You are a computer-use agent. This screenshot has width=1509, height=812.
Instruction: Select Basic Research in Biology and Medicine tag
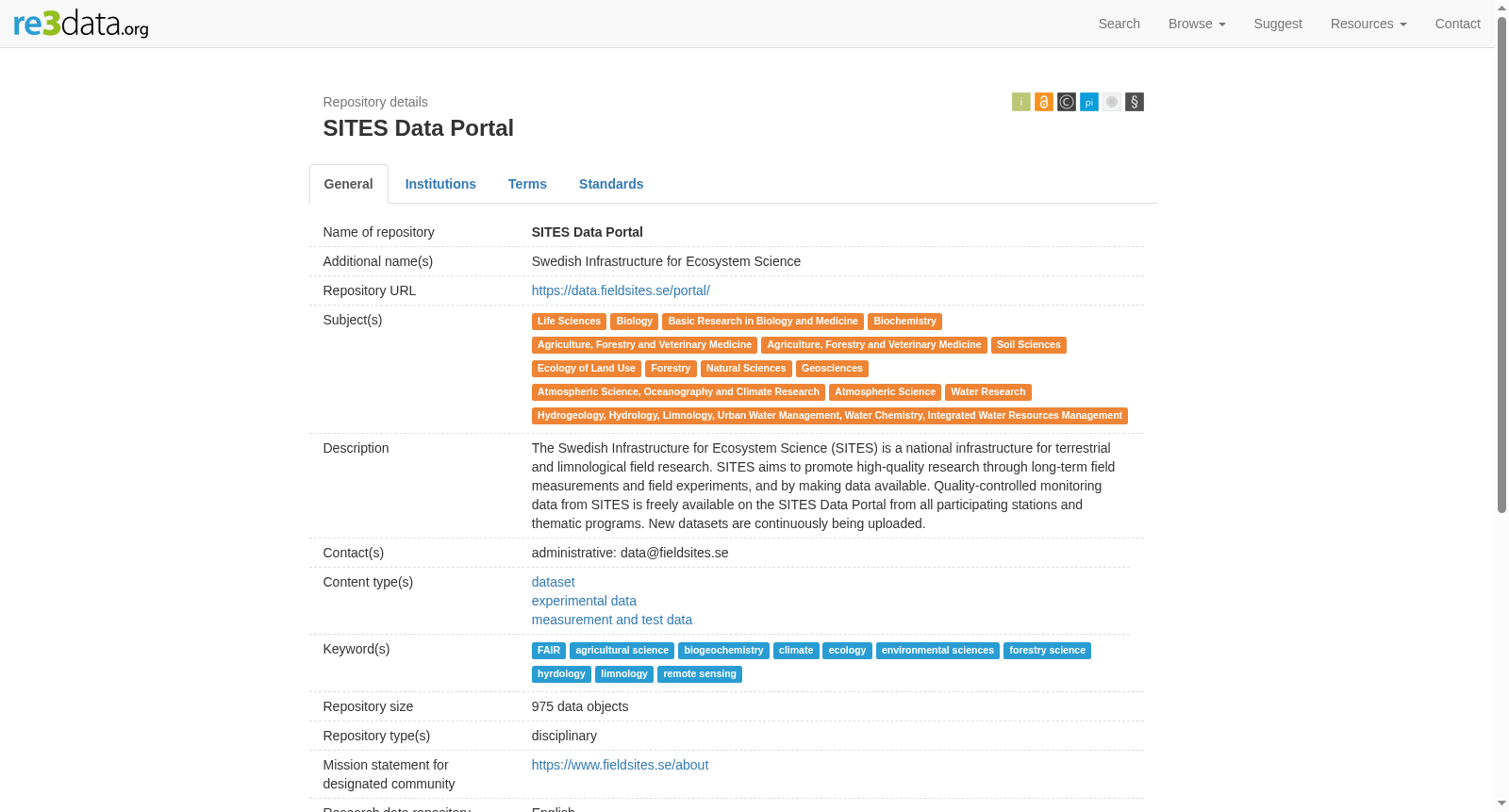pos(763,322)
